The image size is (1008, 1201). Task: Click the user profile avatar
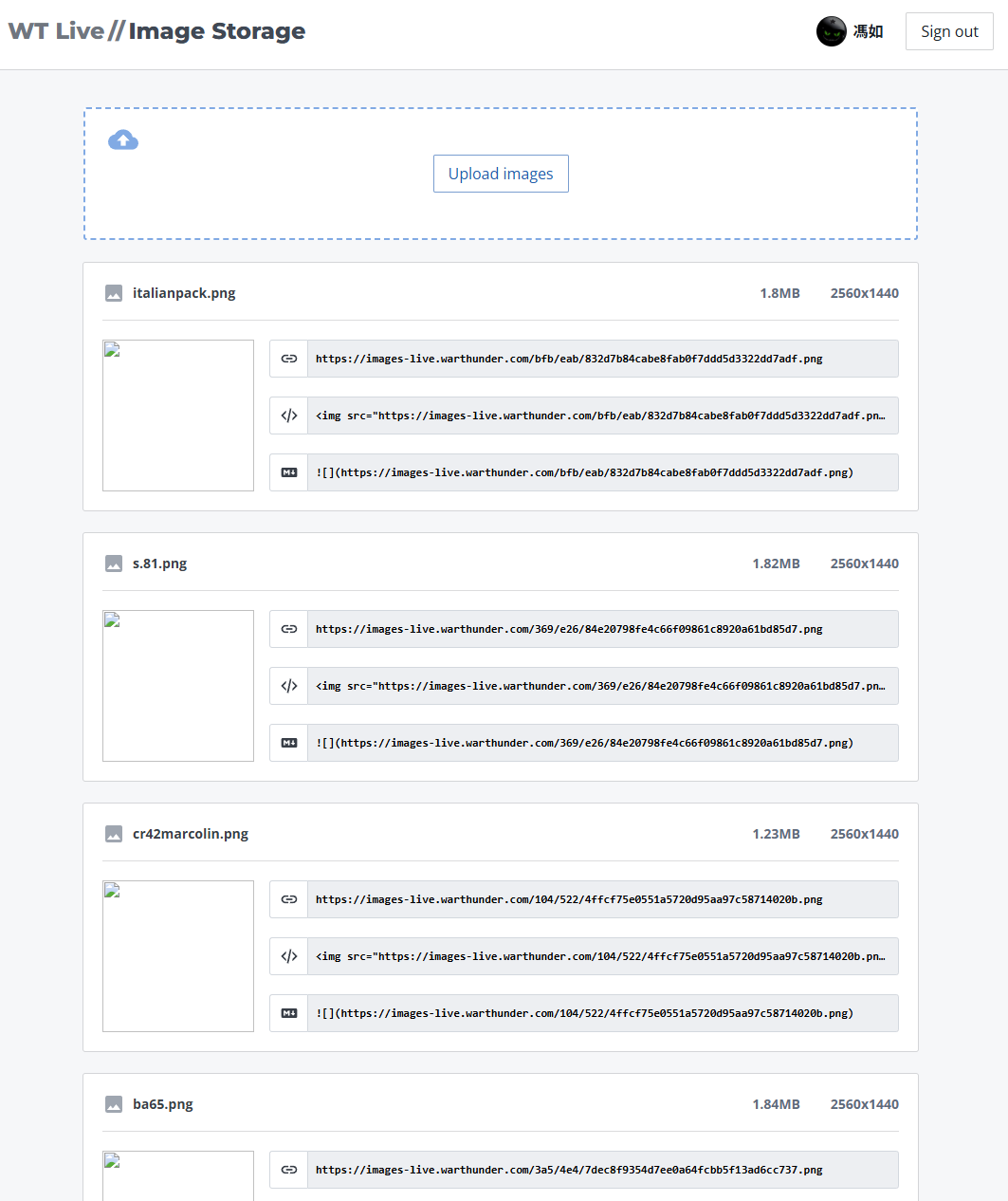831,31
